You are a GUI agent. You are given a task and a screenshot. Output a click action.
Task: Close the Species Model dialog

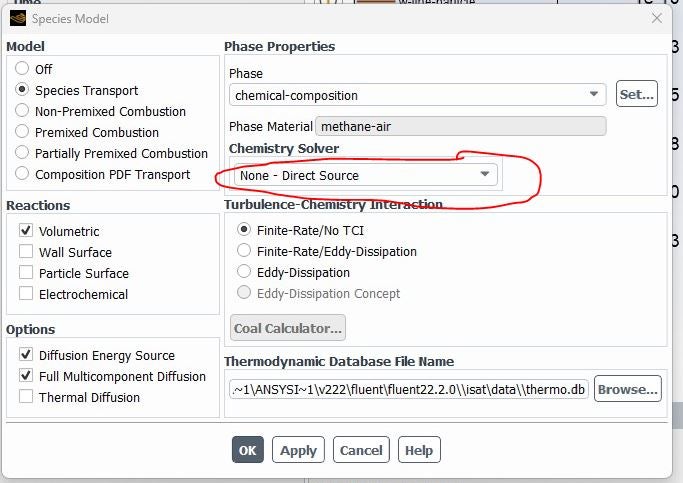[657, 18]
